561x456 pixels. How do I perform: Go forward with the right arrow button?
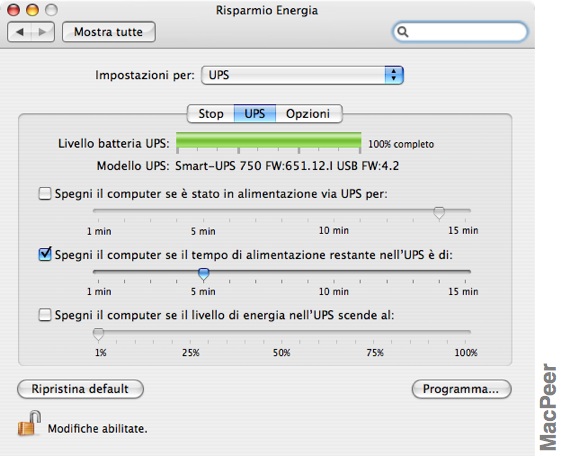click(43, 32)
